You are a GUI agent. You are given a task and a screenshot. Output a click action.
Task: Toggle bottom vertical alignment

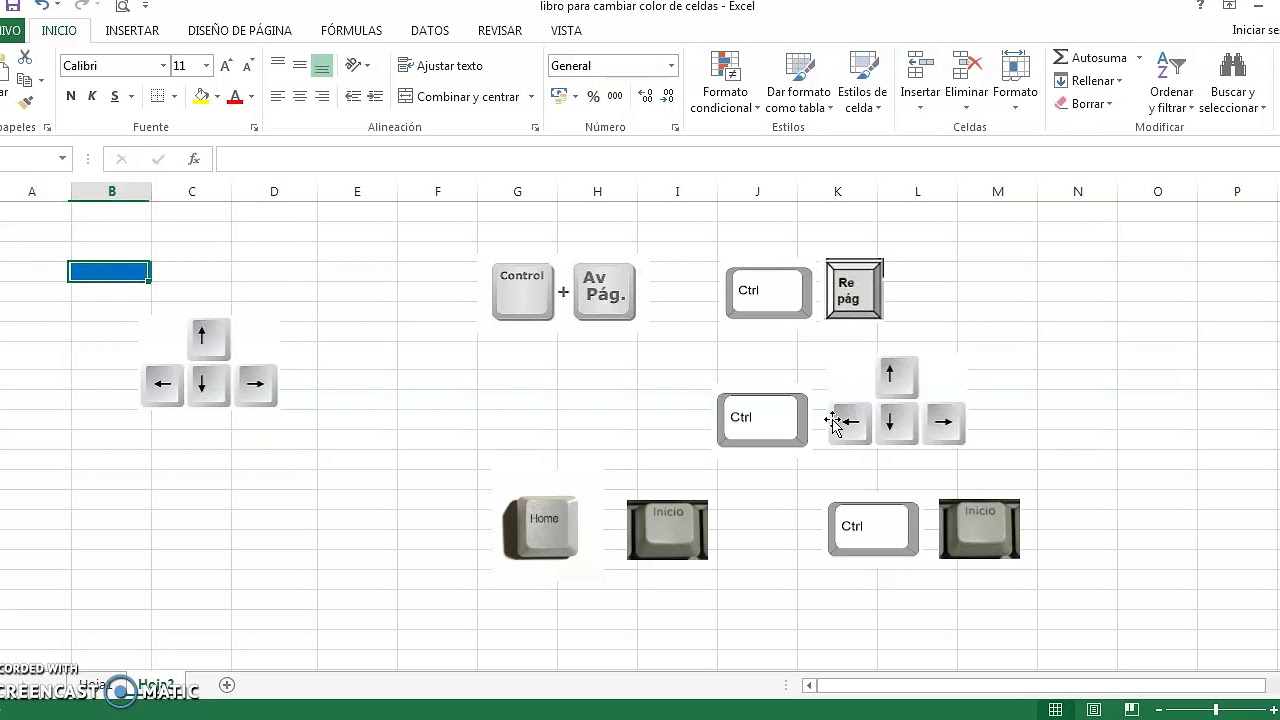[x=322, y=65]
